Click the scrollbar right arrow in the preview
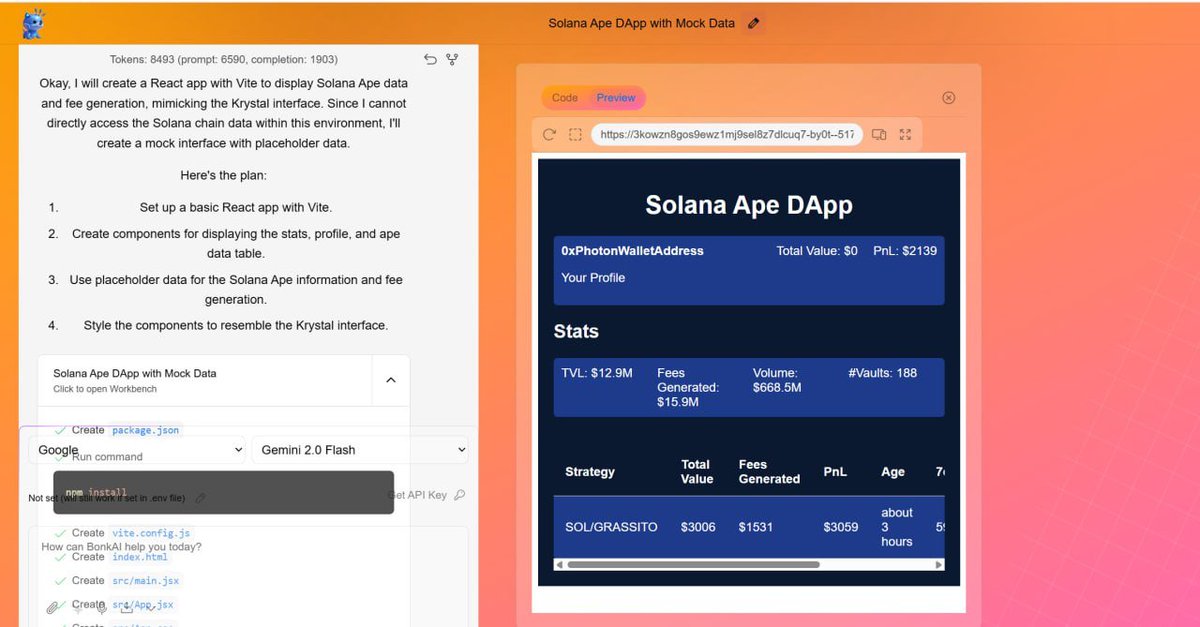 point(938,565)
